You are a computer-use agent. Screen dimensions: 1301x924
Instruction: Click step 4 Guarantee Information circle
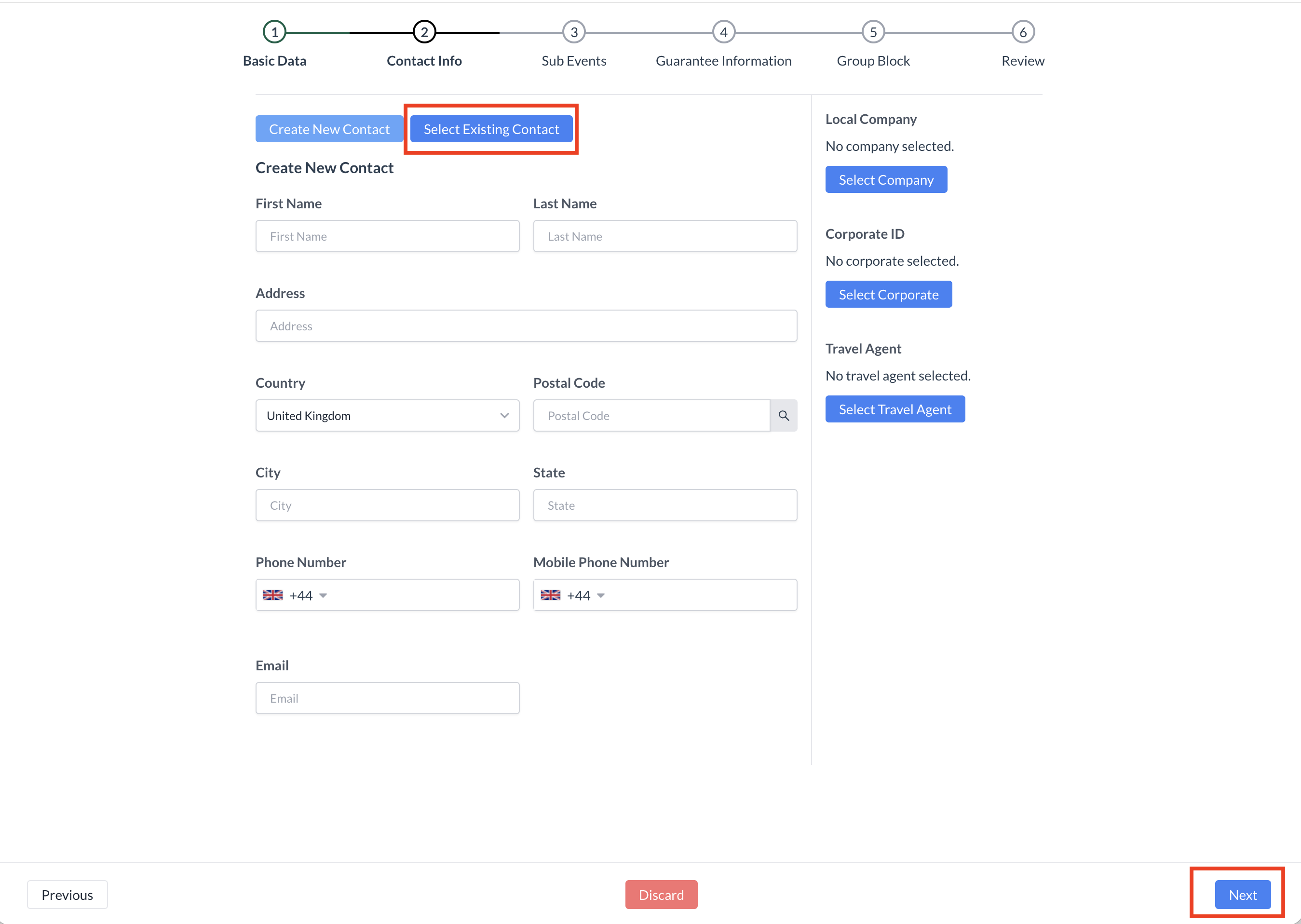pos(723,32)
